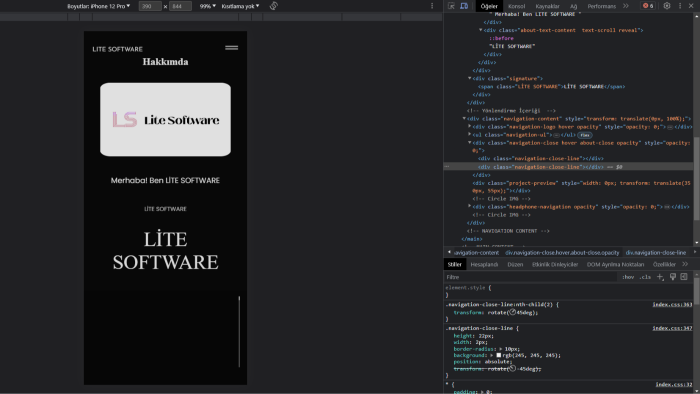Click the Filtre styles filter field

tap(531, 277)
